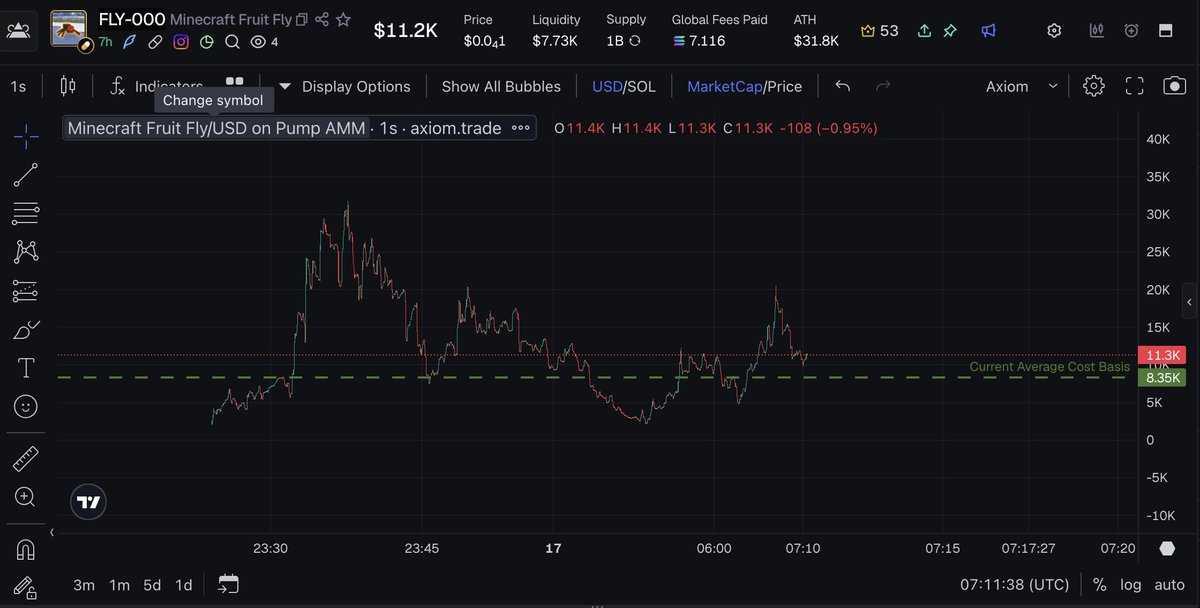Toggle magnet mode

click(x=26, y=550)
